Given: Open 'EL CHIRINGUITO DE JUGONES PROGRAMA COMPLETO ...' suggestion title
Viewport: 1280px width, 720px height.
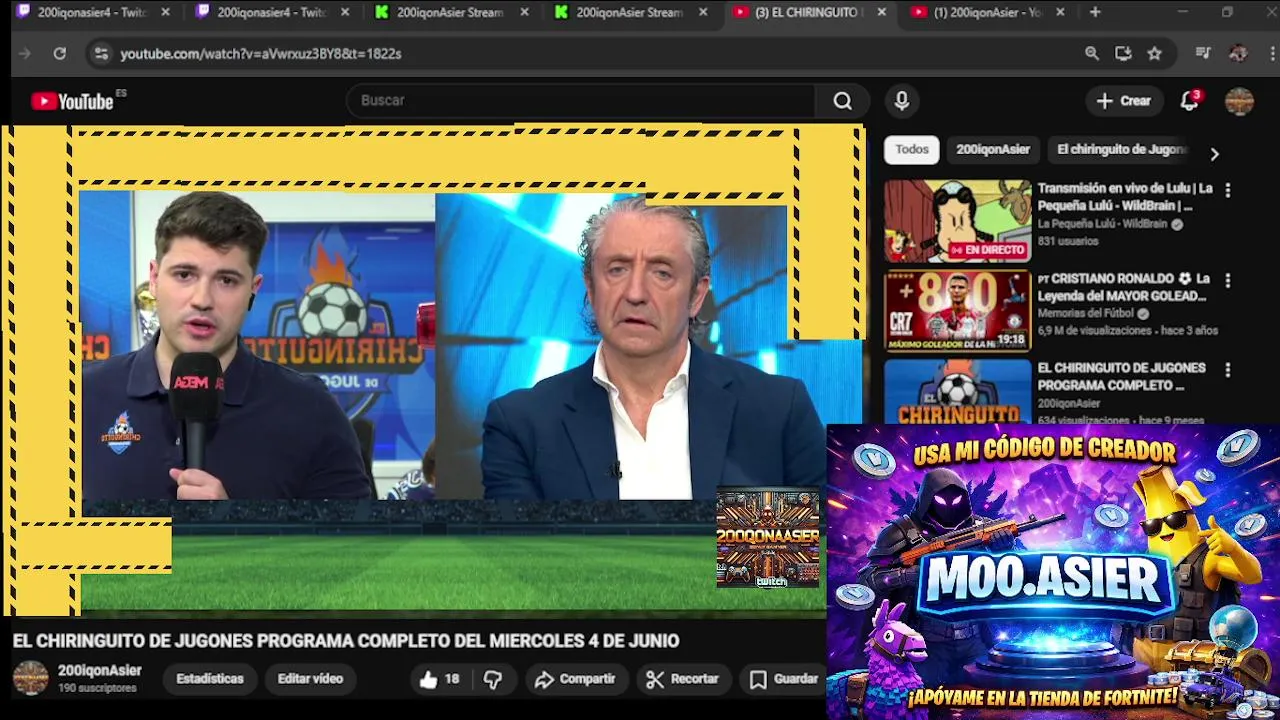Looking at the screenshot, I should coord(1121,377).
